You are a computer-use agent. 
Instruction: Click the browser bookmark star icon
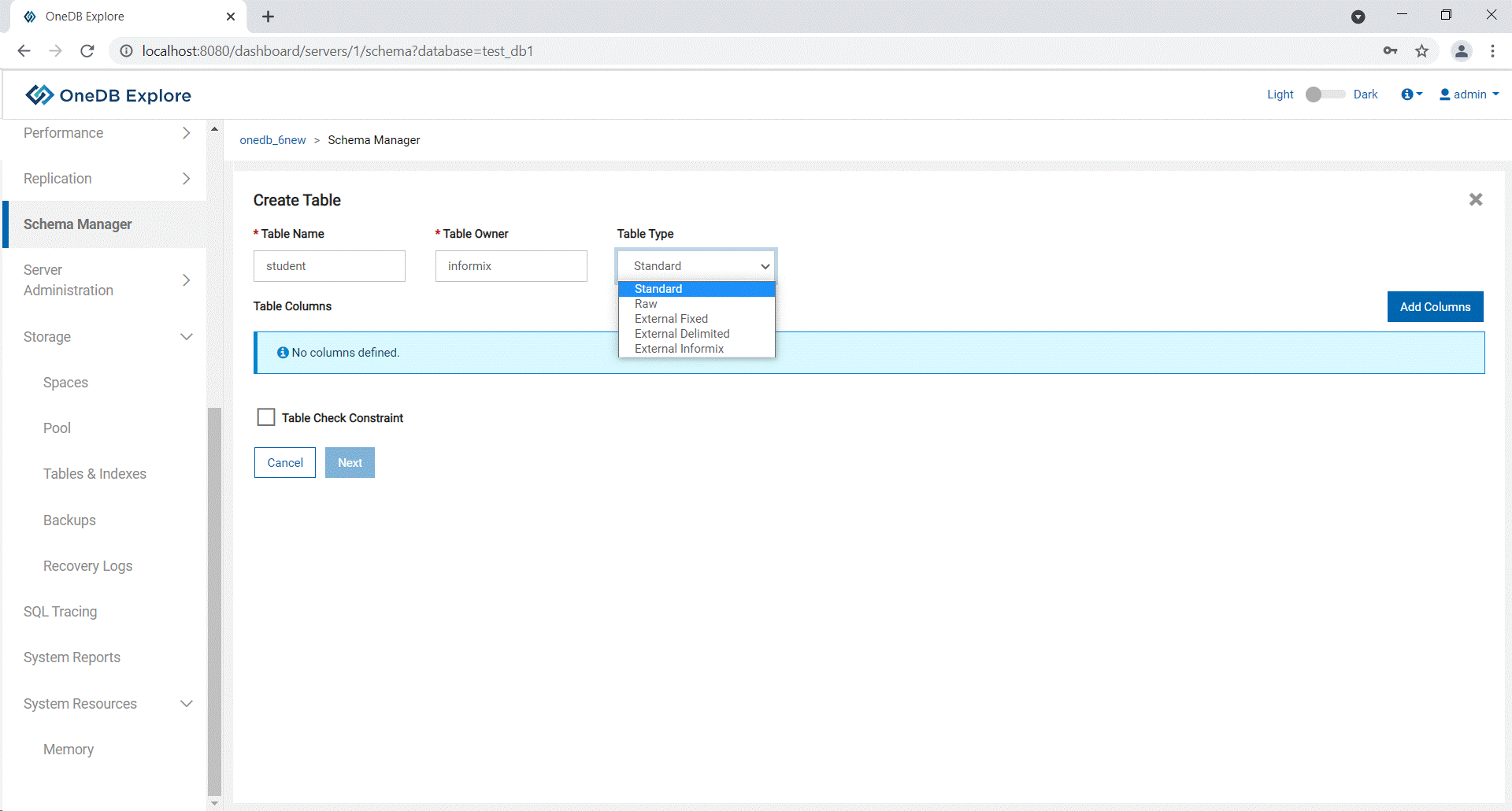point(1421,51)
